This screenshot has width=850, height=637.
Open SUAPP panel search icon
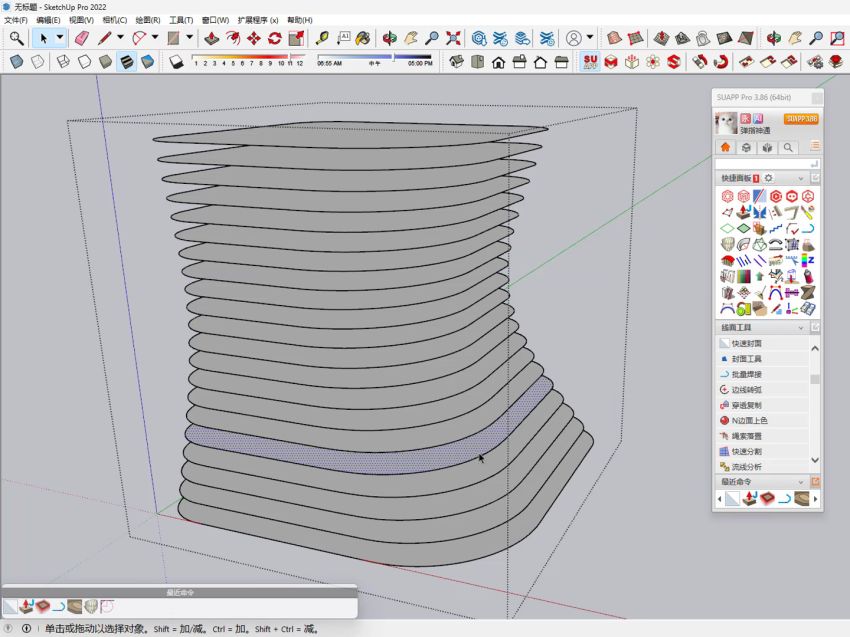tap(788, 147)
